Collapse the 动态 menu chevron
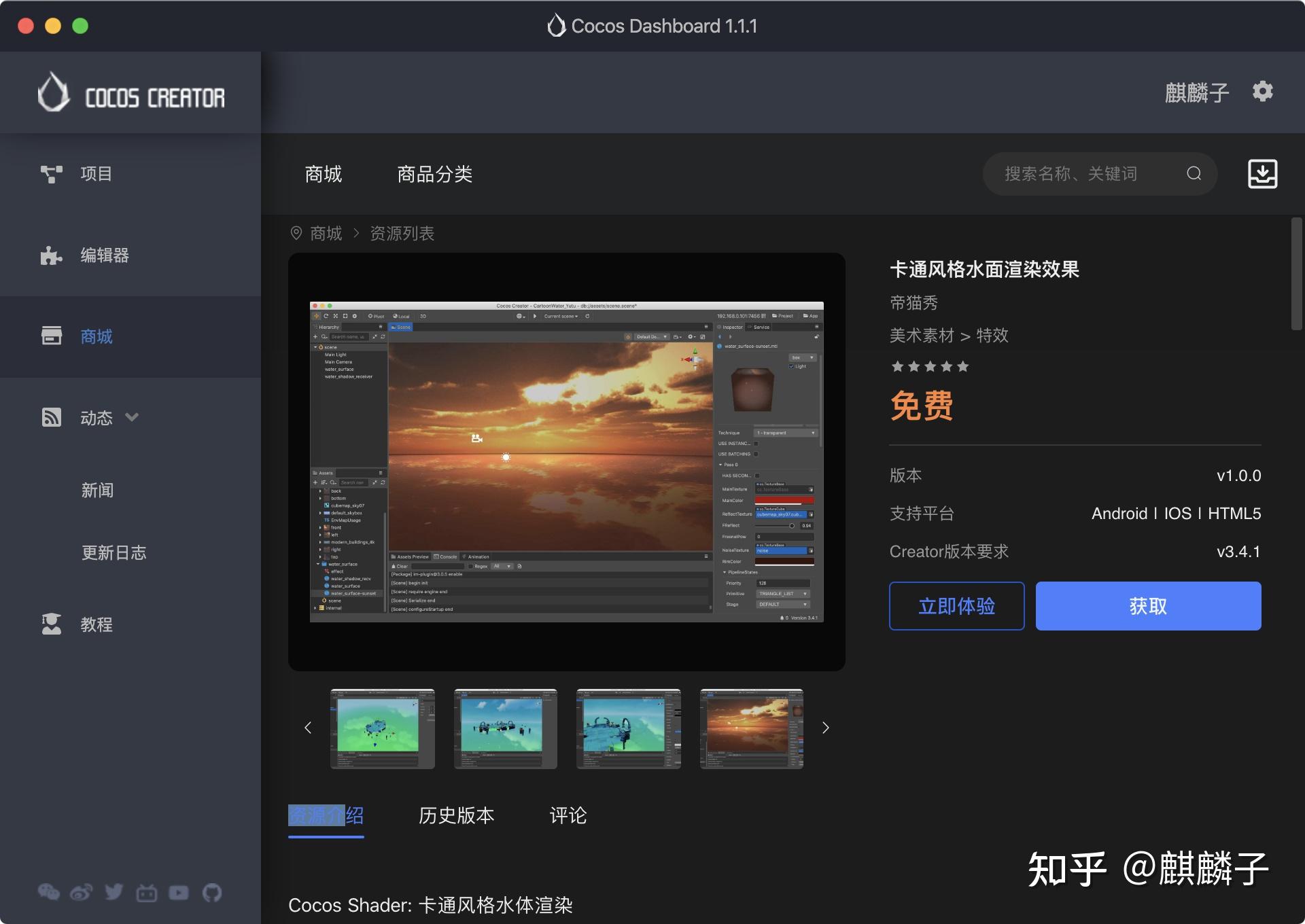The width and height of the screenshot is (1305, 924). 132,417
